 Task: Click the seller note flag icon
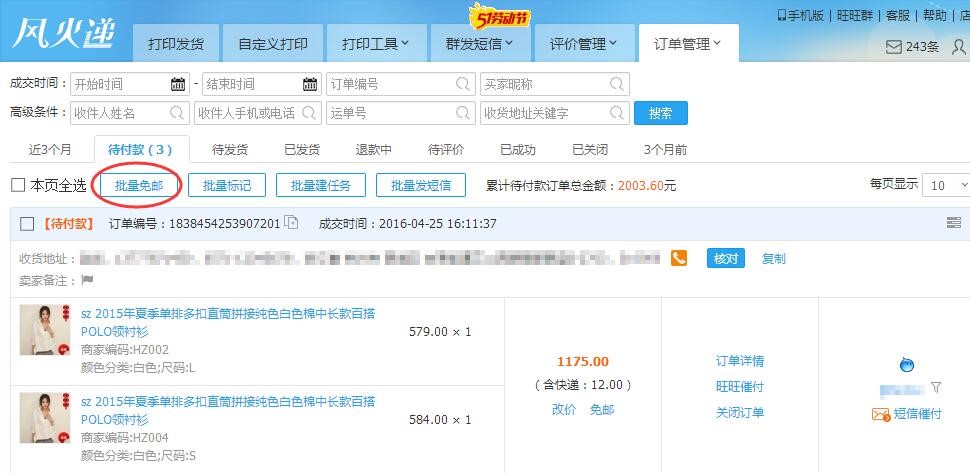click(x=87, y=280)
